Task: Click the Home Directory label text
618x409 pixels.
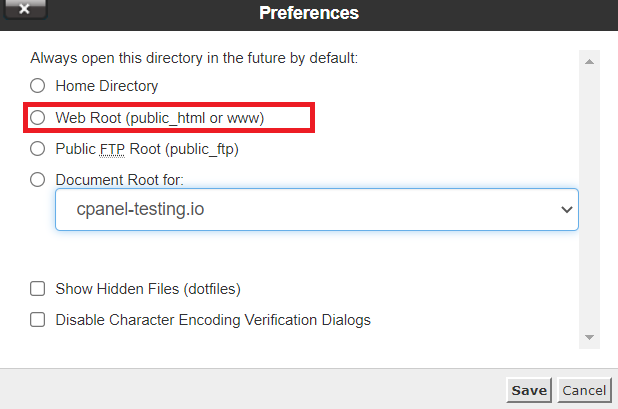Action: [106, 86]
